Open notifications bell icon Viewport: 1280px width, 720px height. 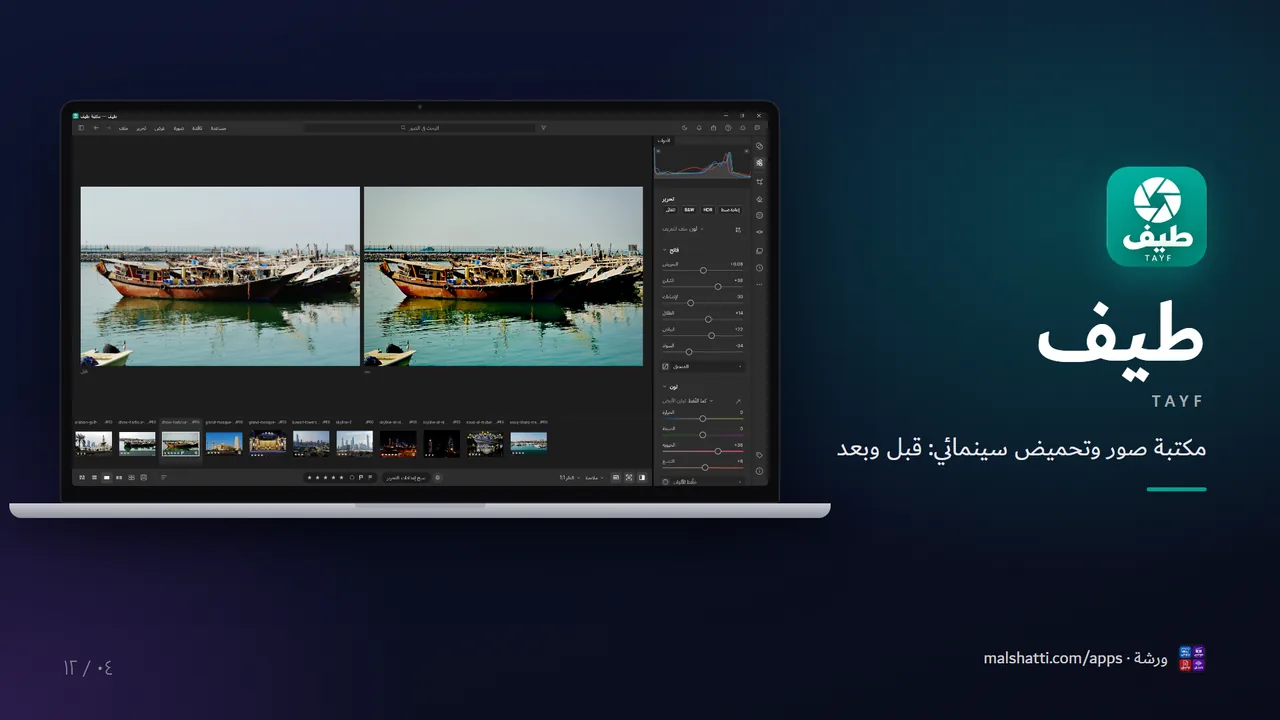[699, 128]
